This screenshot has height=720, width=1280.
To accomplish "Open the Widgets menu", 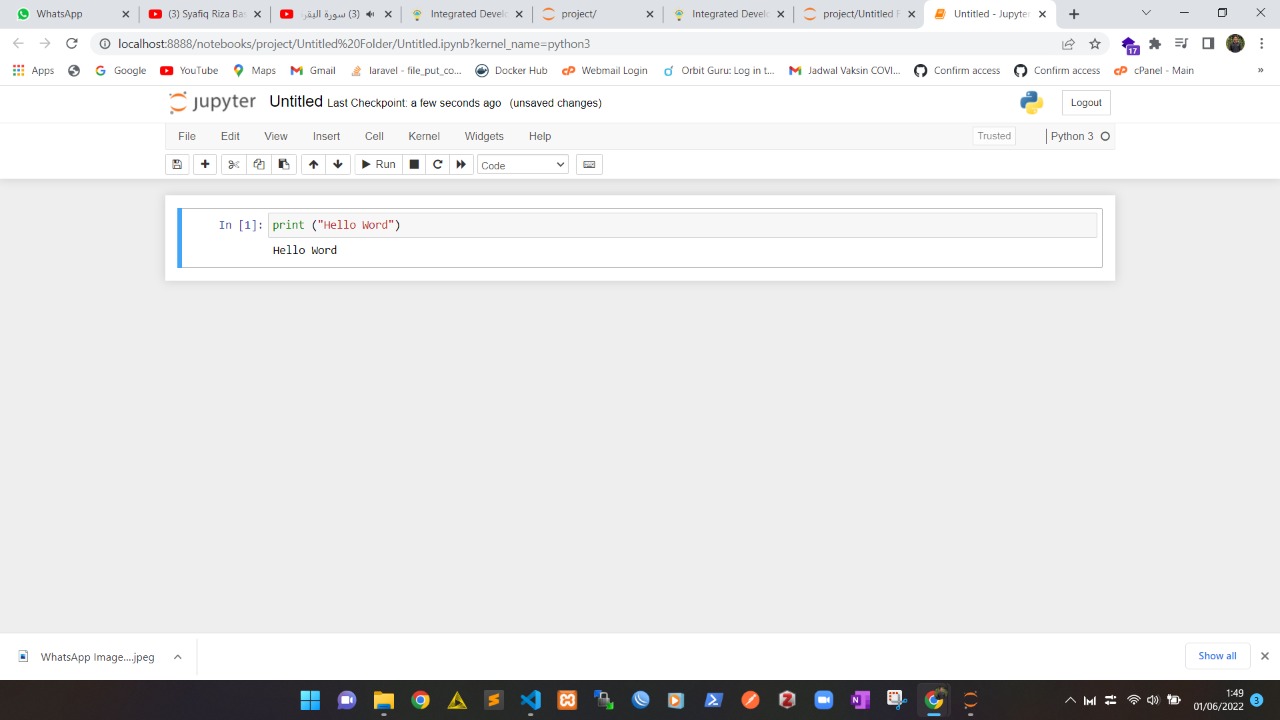I will pyautogui.click(x=484, y=136).
